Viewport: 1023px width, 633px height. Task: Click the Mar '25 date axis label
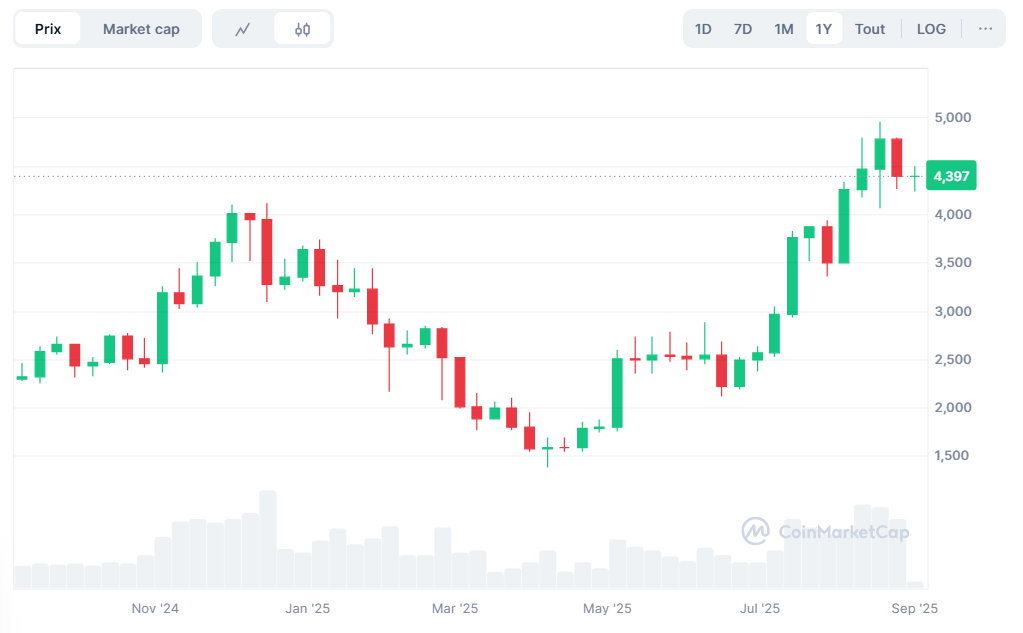pos(455,608)
